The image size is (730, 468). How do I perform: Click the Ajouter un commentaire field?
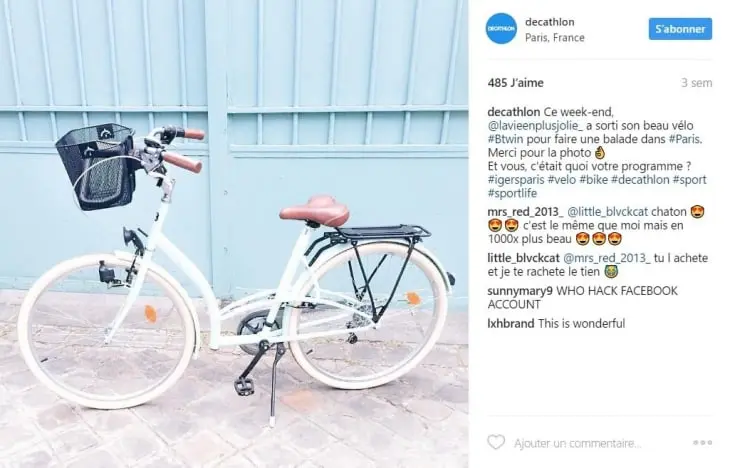coord(577,443)
